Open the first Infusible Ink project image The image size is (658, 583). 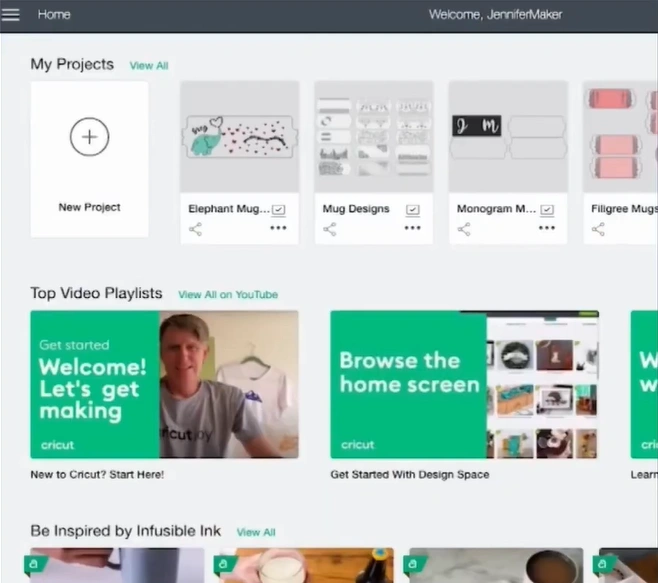click(118, 565)
